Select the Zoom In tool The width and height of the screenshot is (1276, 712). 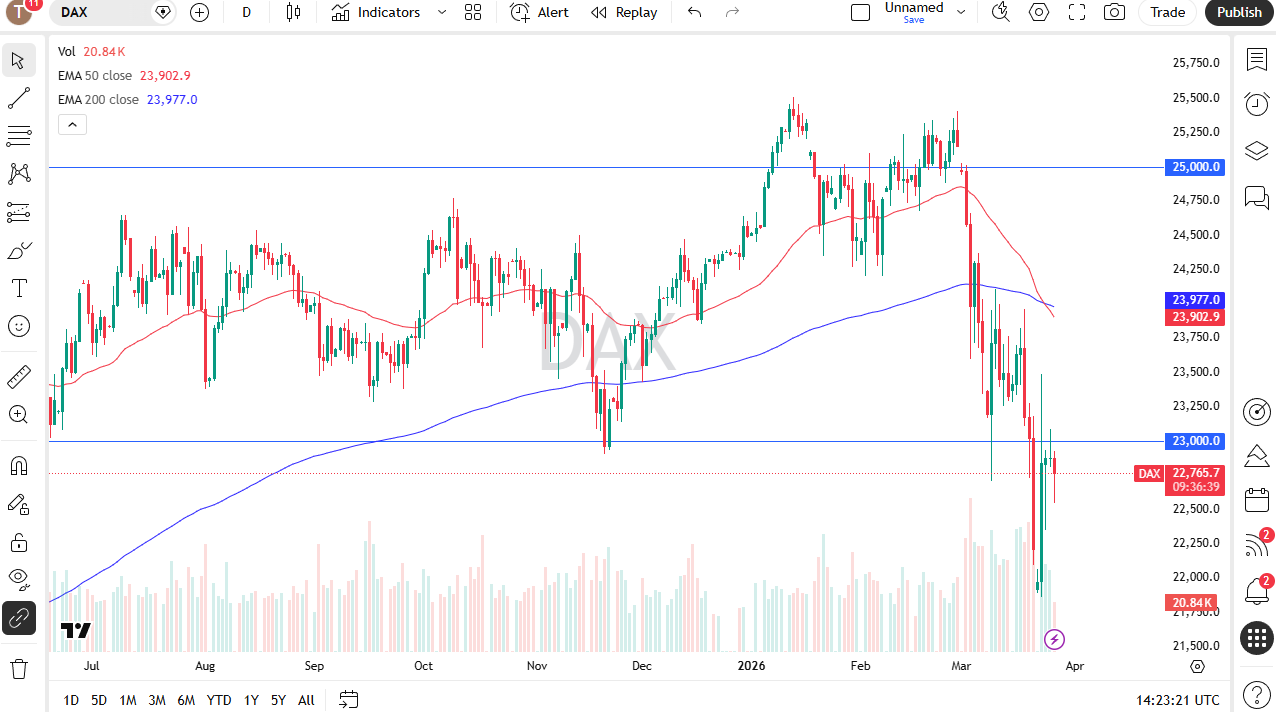click(18, 414)
